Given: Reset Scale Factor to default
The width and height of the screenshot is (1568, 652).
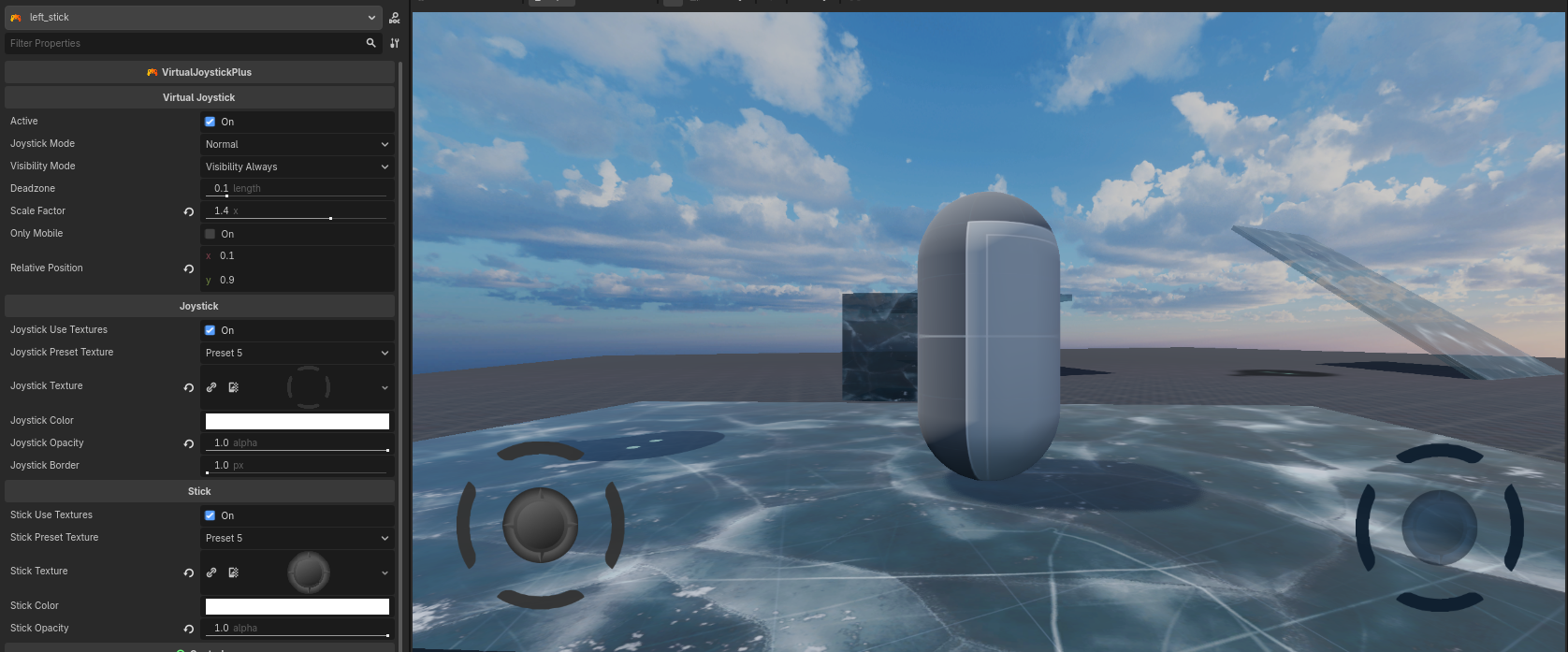Looking at the screenshot, I should [189, 211].
